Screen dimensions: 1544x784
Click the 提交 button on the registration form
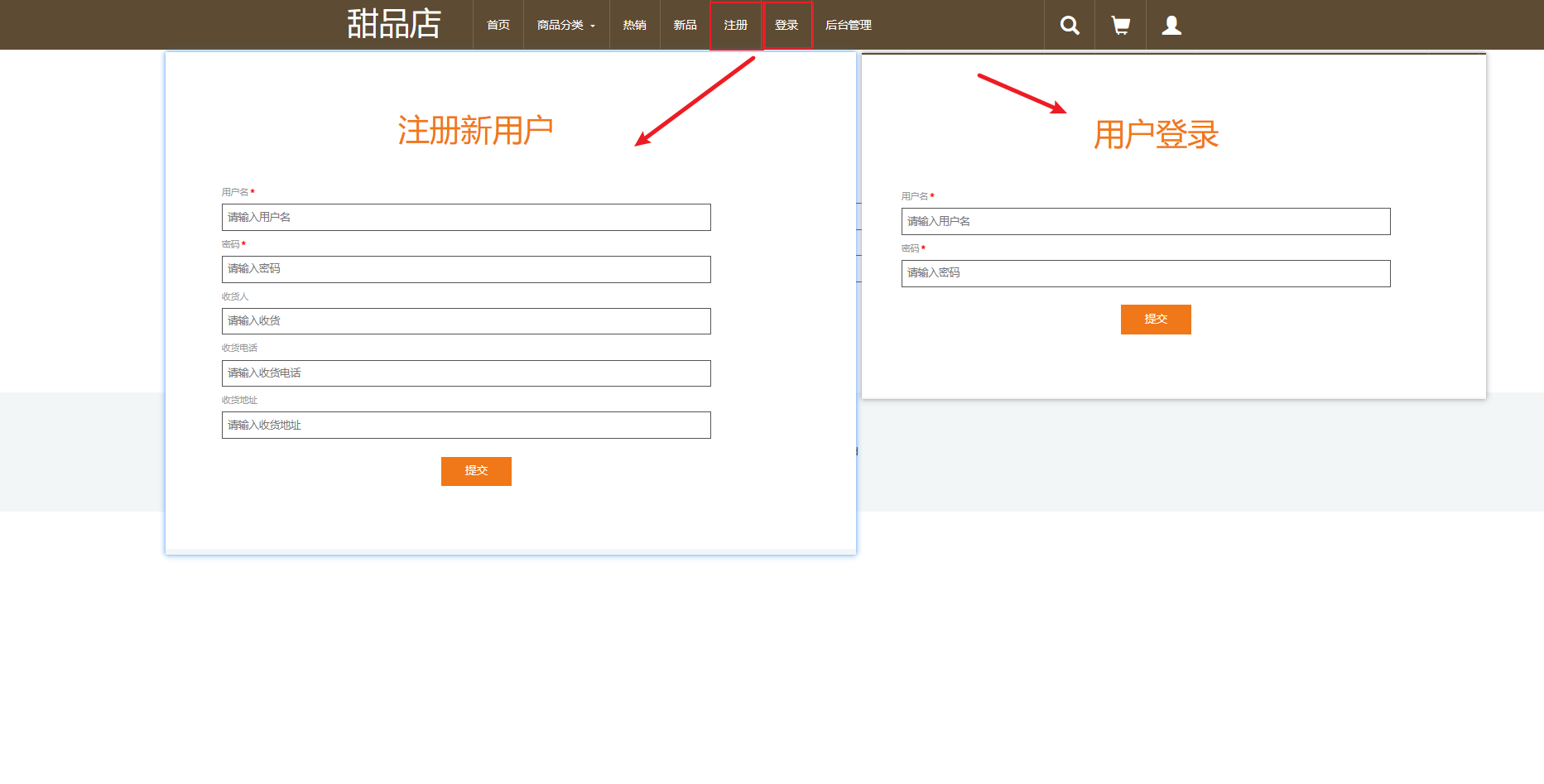tap(476, 471)
